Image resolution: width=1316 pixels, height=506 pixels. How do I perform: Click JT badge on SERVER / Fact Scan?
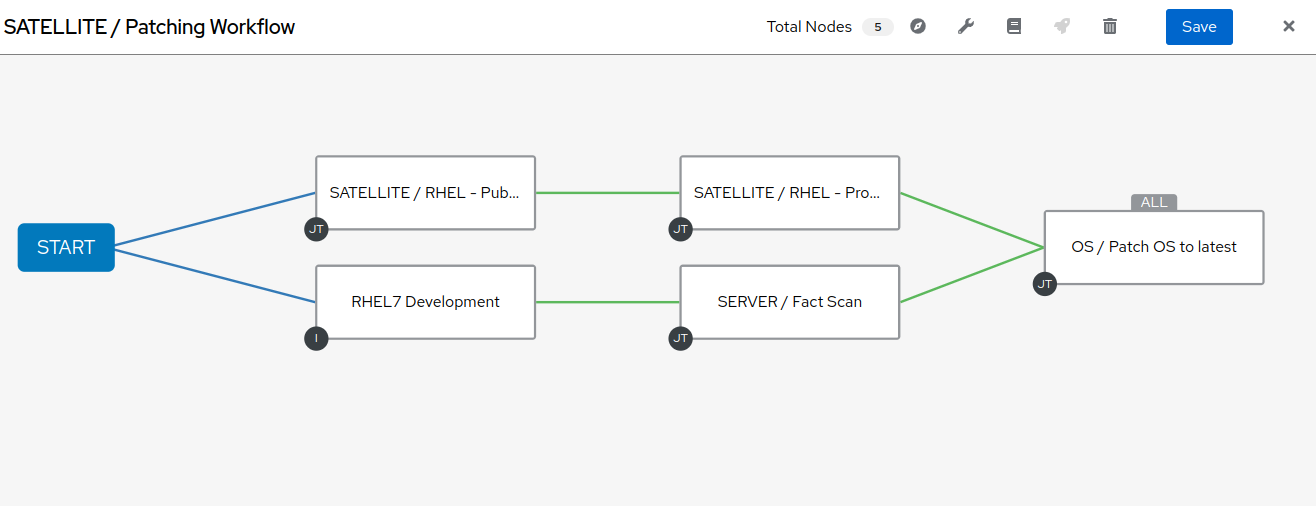click(x=680, y=338)
